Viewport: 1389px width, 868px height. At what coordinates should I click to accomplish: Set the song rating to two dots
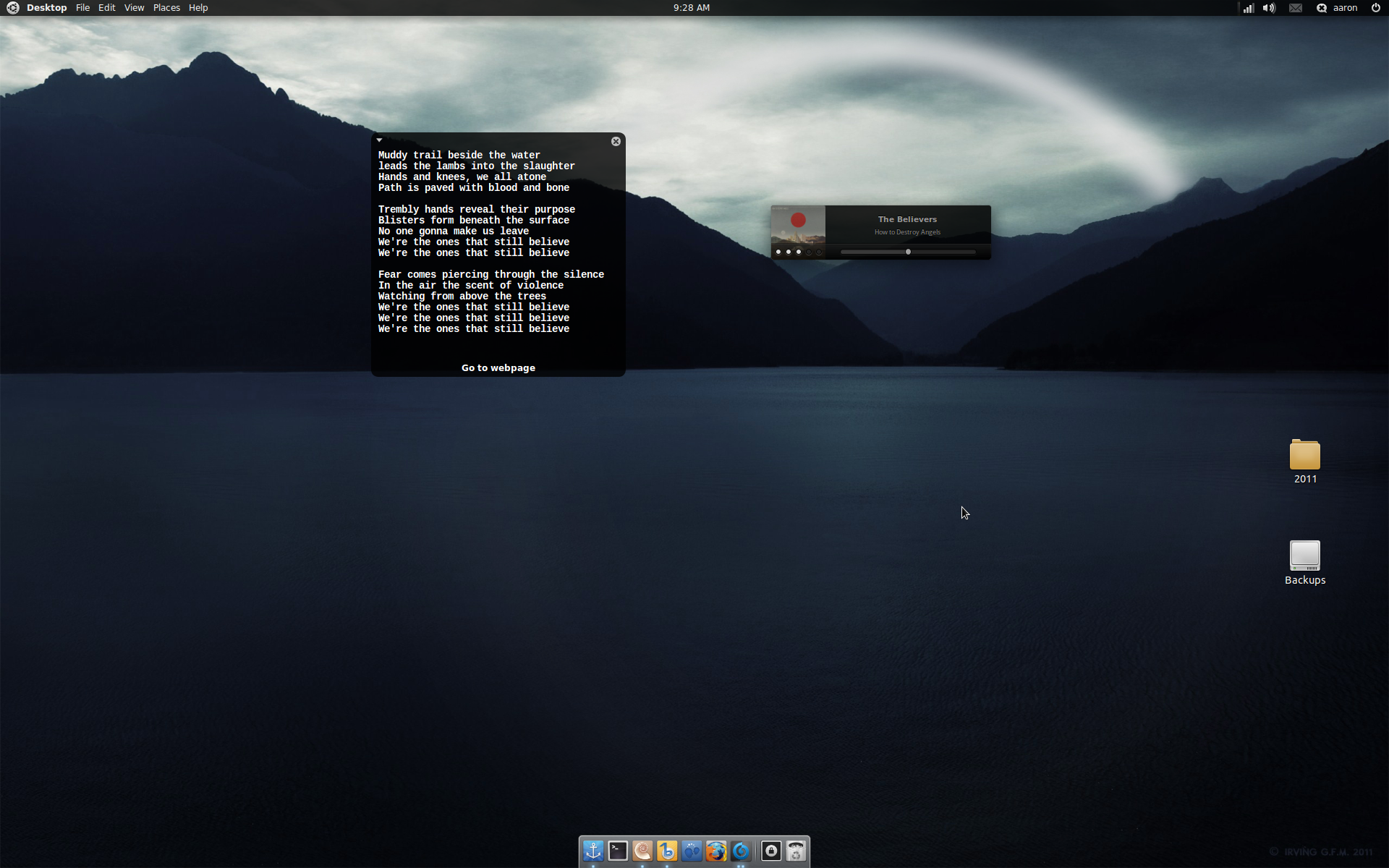click(x=789, y=252)
